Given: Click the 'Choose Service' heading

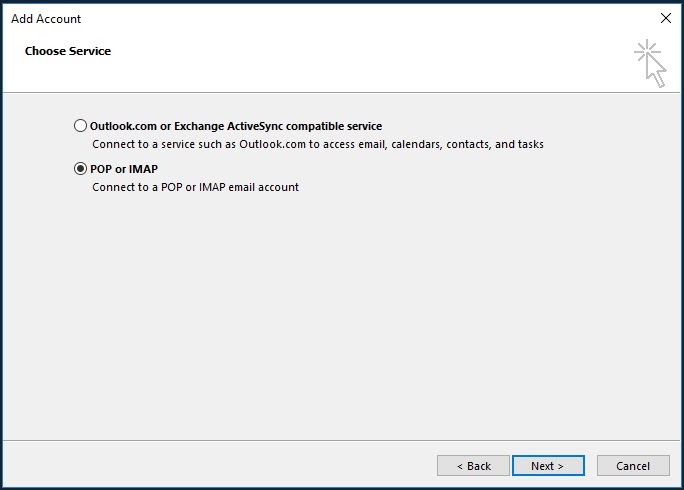Looking at the screenshot, I should [x=68, y=51].
